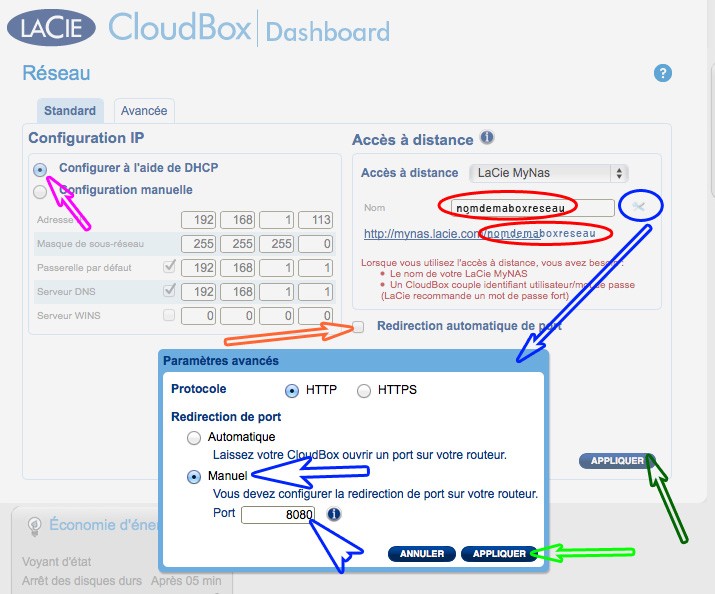
Task: Show info icon next to Port field
Action: pyautogui.click(x=334, y=514)
